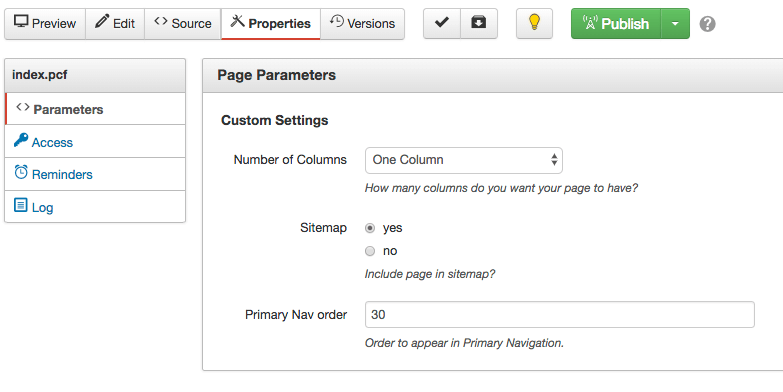Open the Reminders link
Screen dimensions: 783x392
pyautogui.click(x=62, y=174)
